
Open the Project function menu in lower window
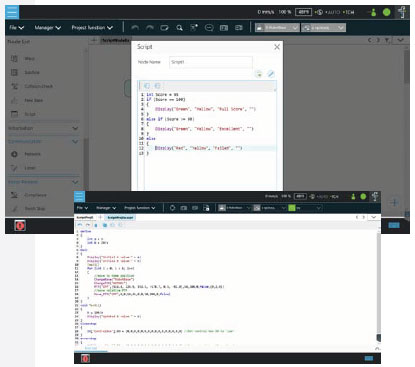point(140,208)
